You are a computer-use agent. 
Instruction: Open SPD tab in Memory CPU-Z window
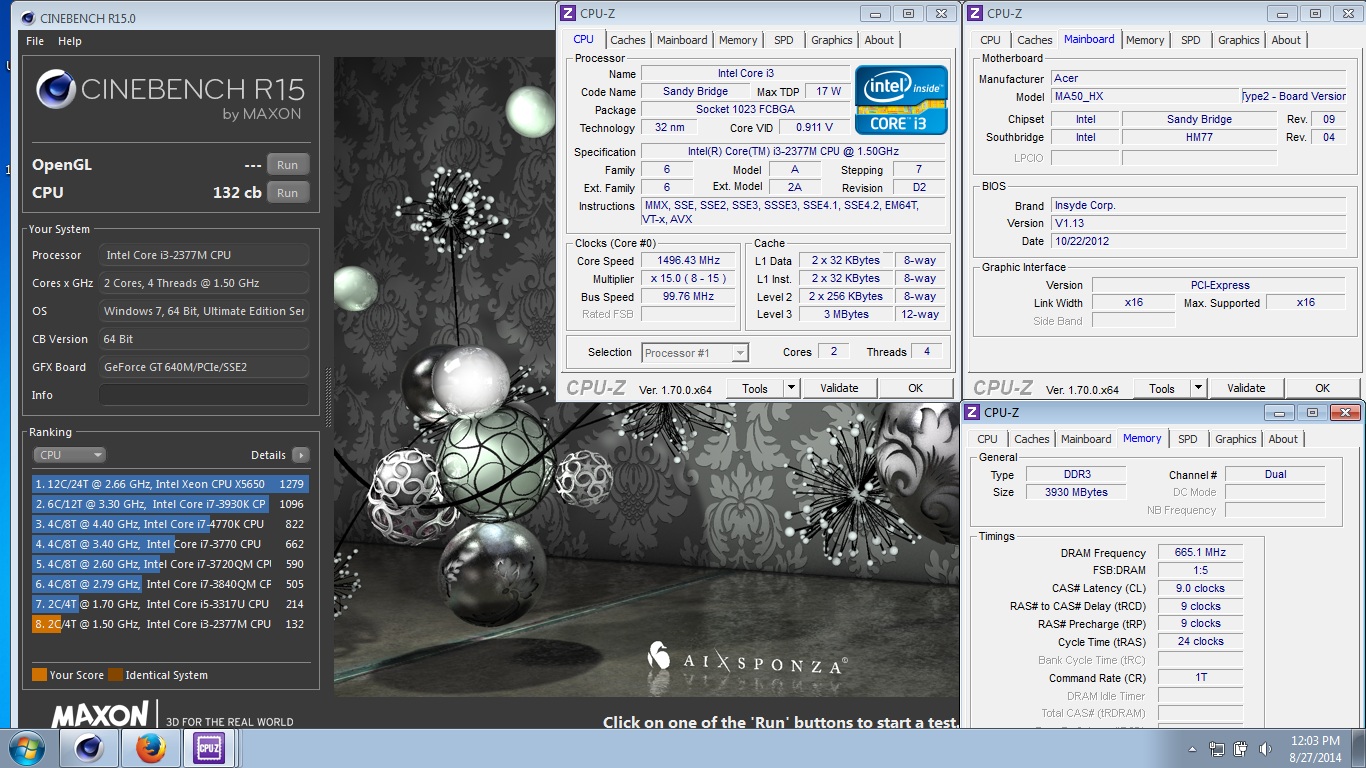coord(1188,439)
